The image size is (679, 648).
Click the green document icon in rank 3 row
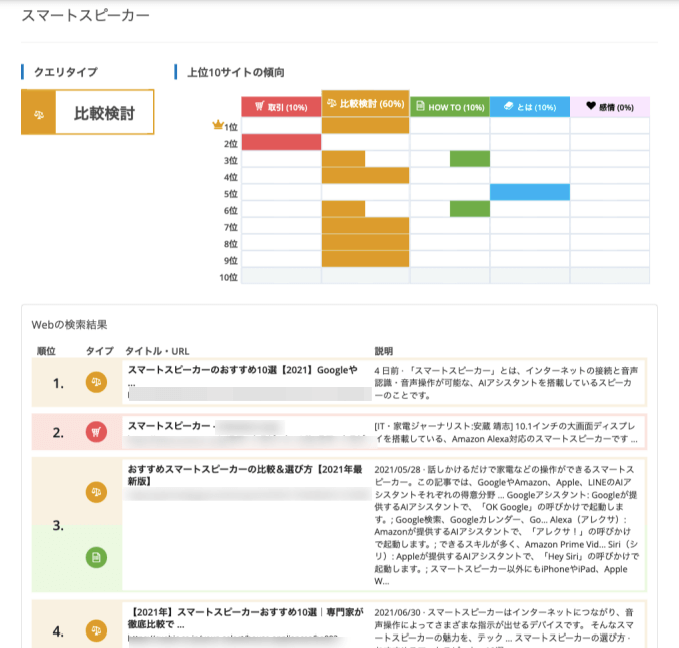point(96,557)
